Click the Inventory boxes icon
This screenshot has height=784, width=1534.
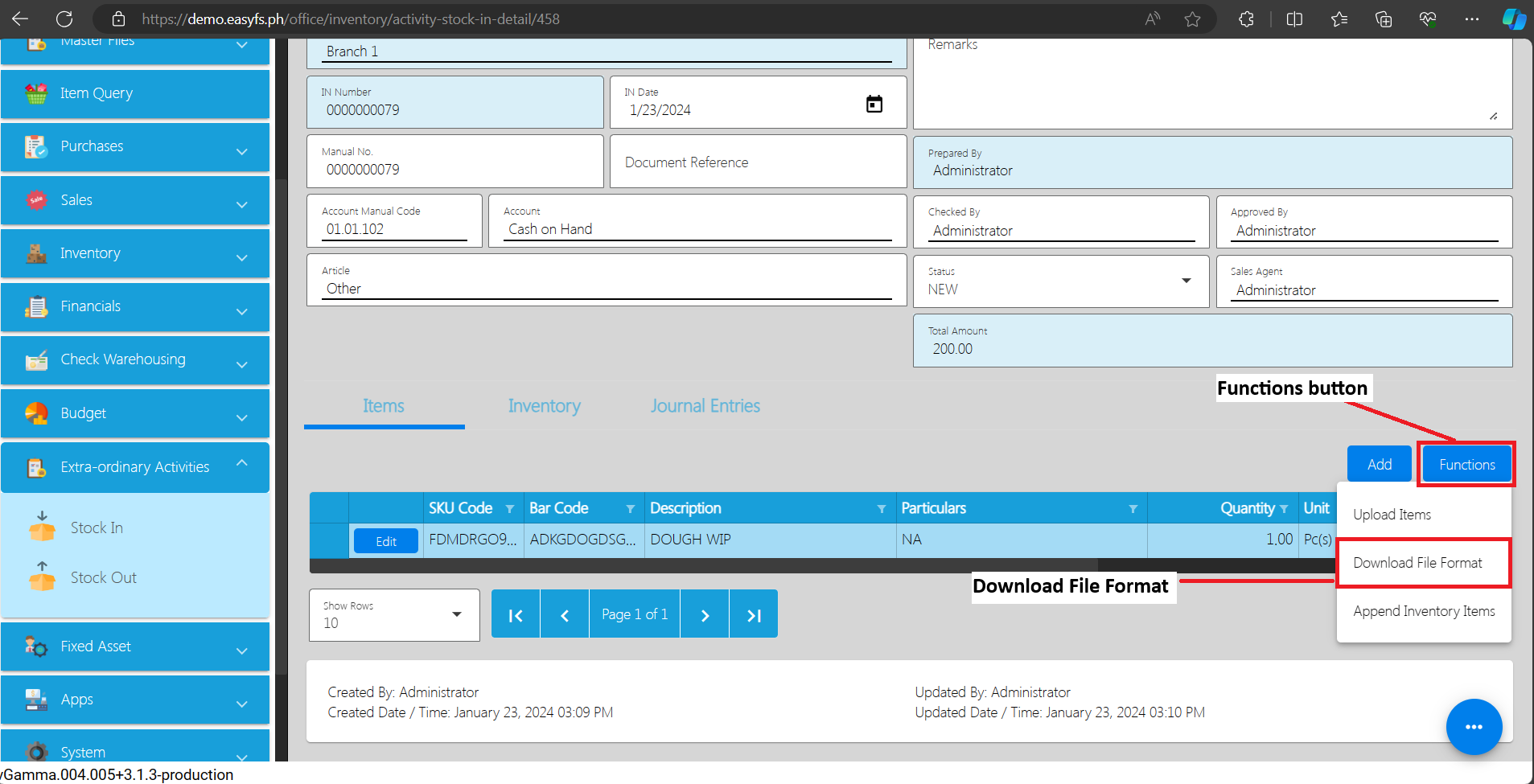36,253
